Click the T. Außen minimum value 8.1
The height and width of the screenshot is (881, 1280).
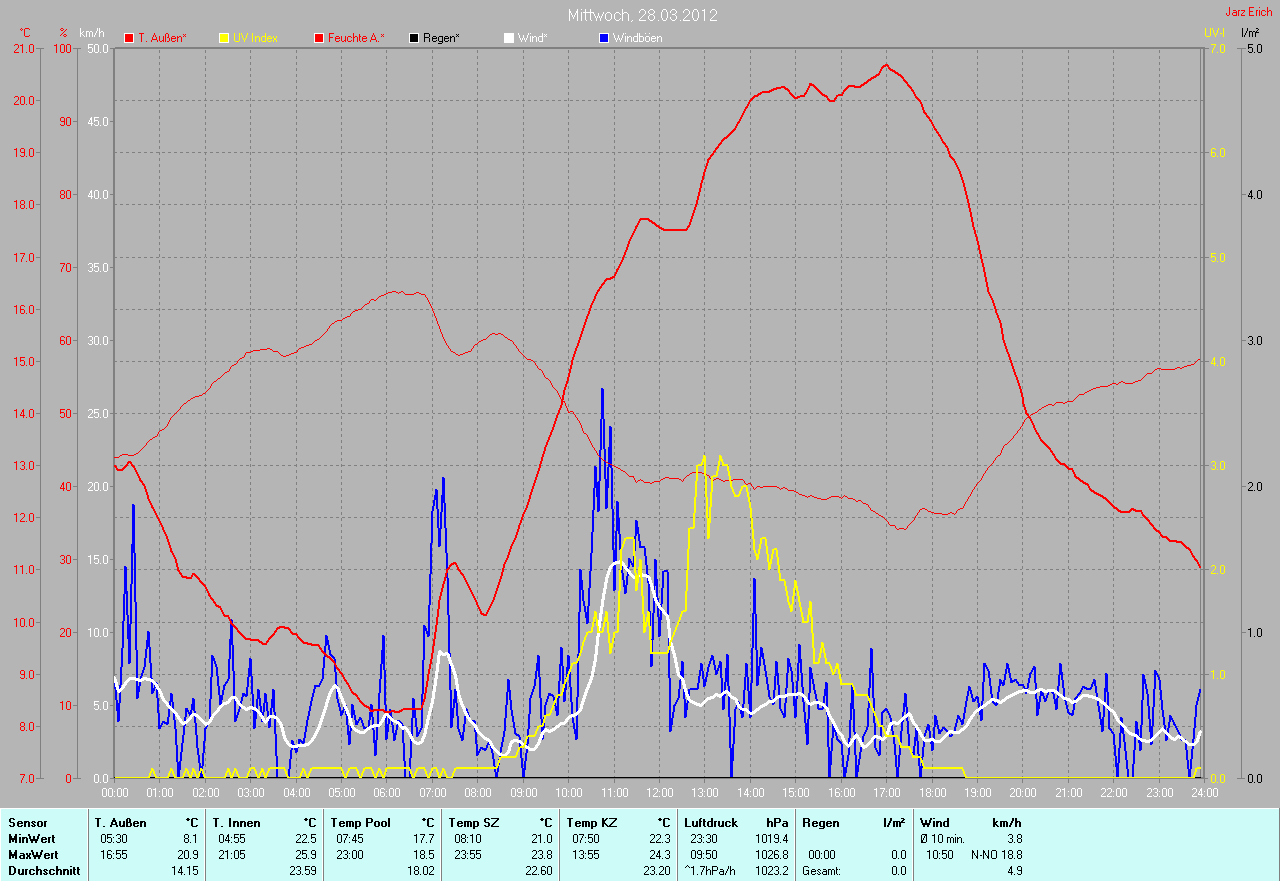(x=189, y=839)
